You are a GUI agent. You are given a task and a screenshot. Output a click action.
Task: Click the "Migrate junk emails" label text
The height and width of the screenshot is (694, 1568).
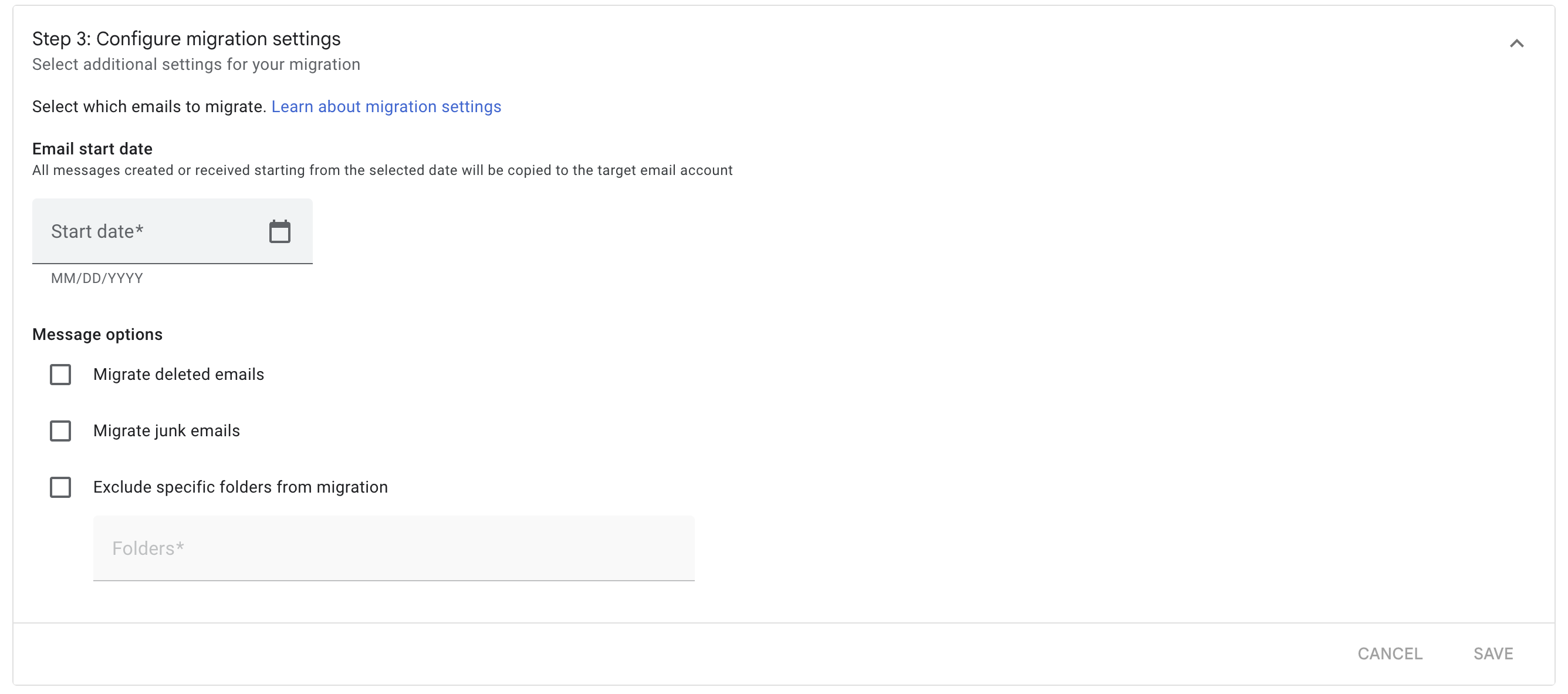[x=166, y=431]
